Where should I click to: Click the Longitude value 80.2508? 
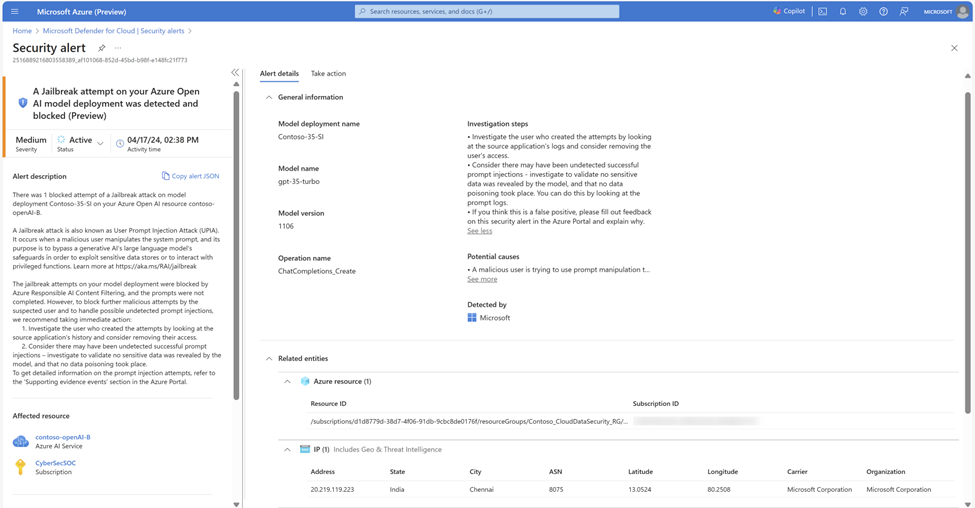click(x=719, y=489)
